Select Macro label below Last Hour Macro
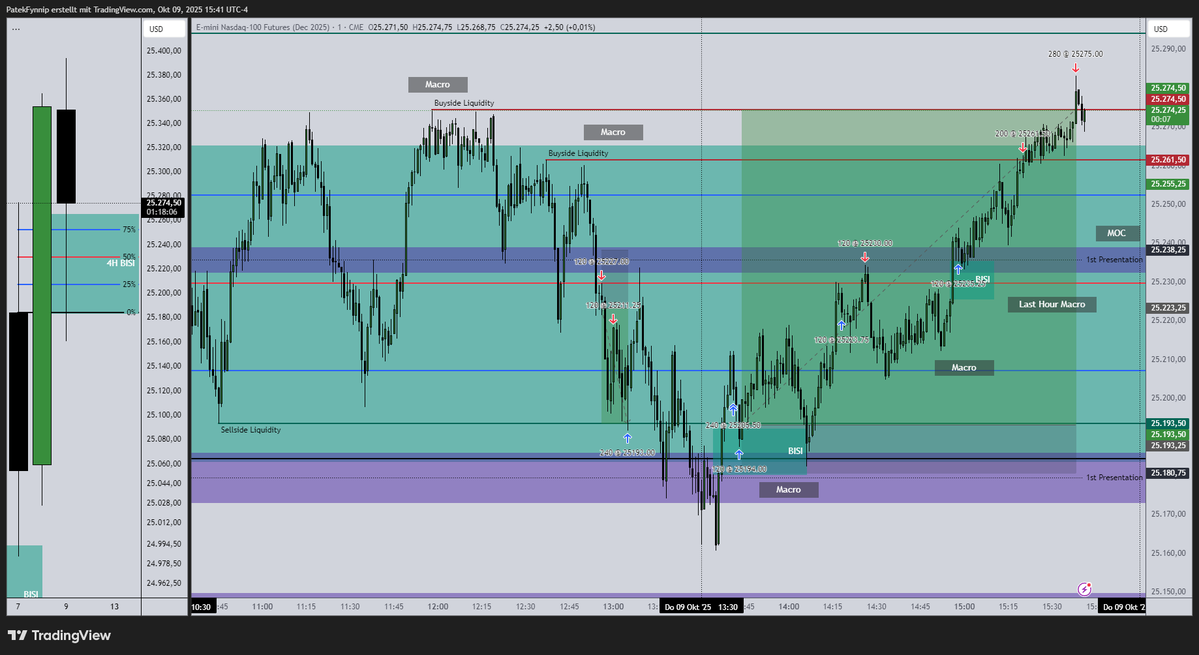 (963, 368)
